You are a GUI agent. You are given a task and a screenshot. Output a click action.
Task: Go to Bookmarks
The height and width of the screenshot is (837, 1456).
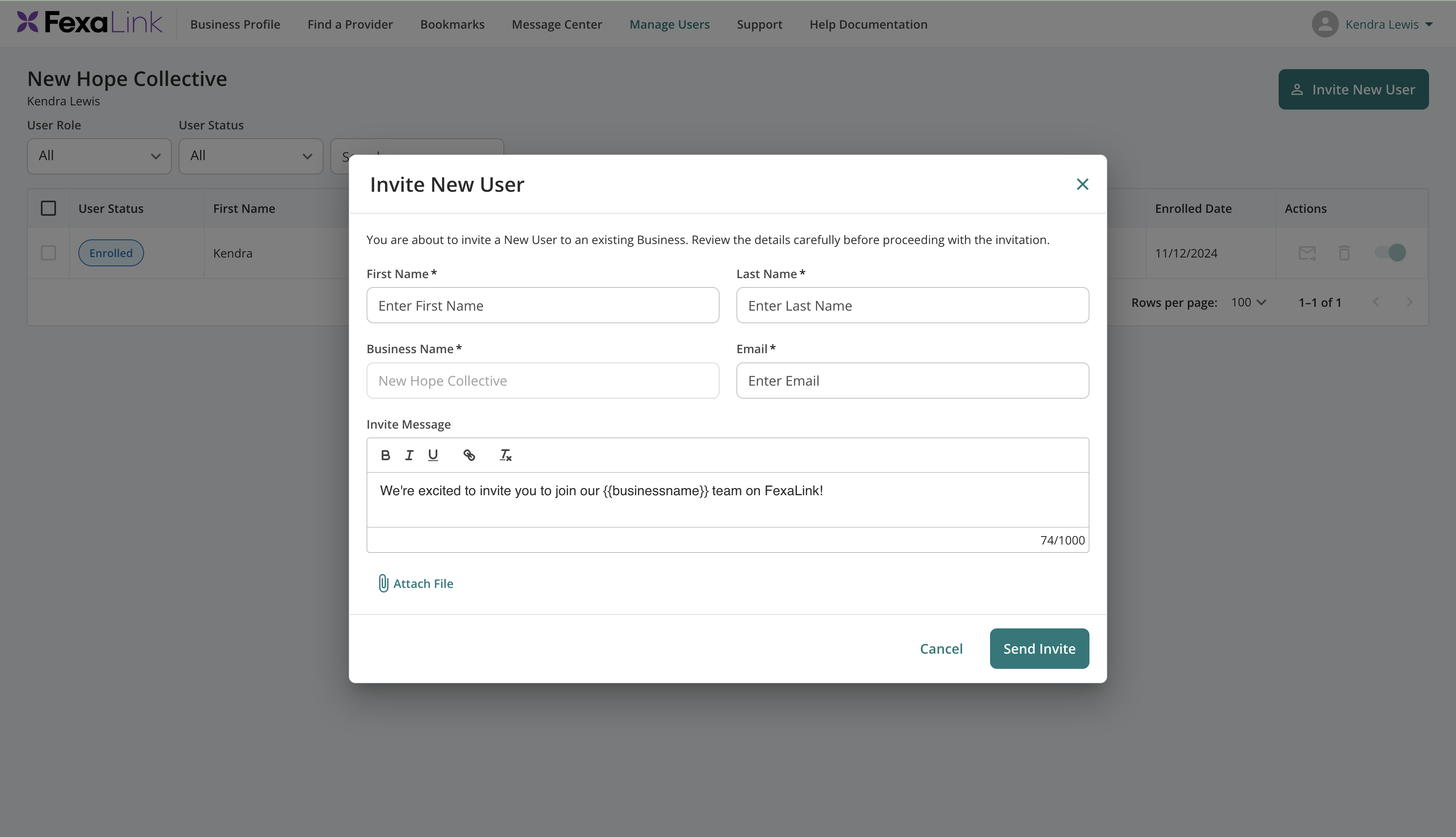pos(452,24)
